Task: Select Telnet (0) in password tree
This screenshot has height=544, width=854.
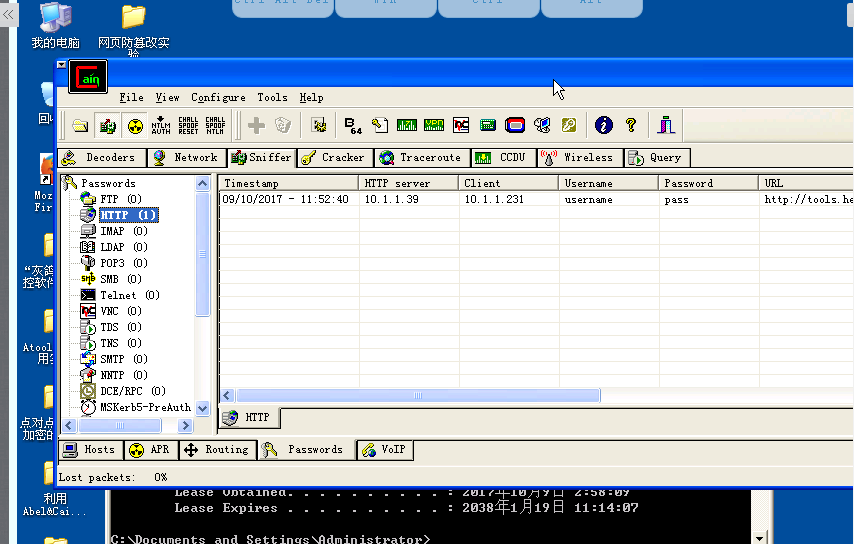Action: (x=130, y=295)
